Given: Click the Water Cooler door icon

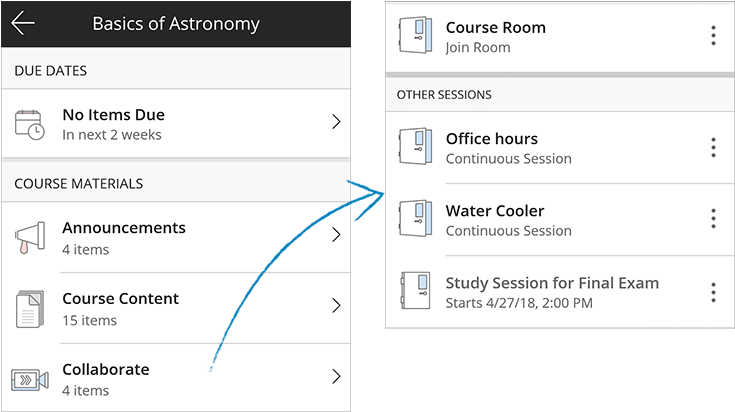Looking at the screenshot, I should click(x=414, y=219).
